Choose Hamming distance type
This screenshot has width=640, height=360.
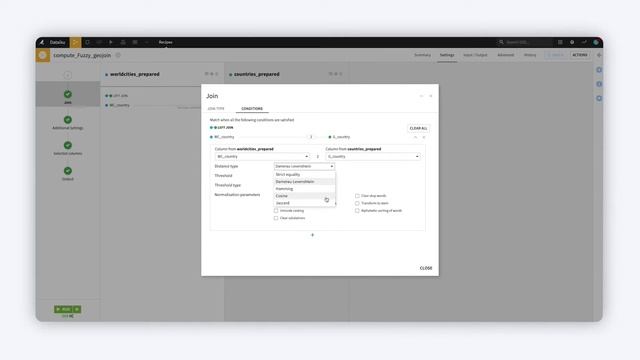pos(304,189)
